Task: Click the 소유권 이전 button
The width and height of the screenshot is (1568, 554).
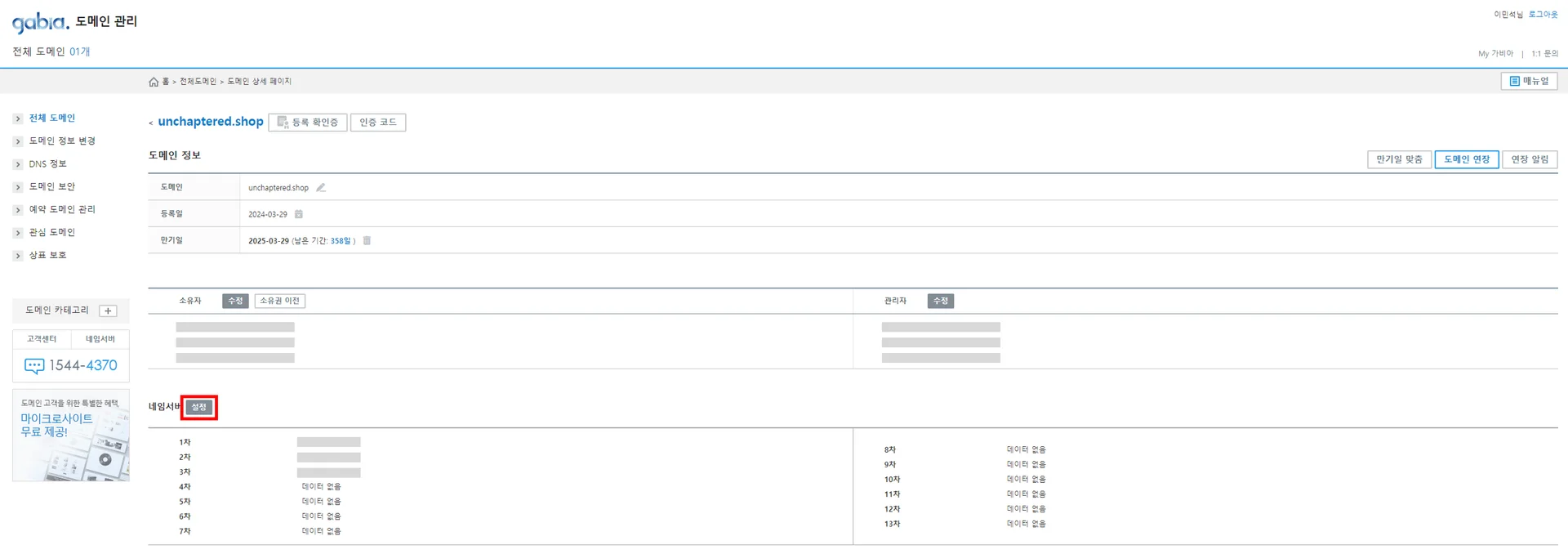Action: [x=280, y=301]
